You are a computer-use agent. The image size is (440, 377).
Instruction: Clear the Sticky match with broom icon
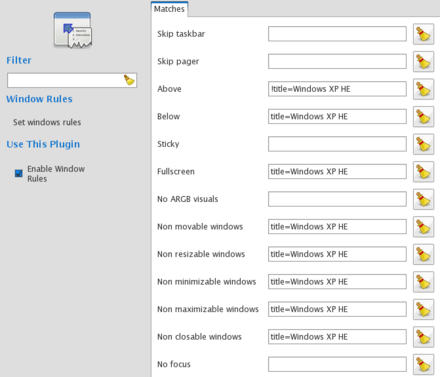[x=423, y=144]
